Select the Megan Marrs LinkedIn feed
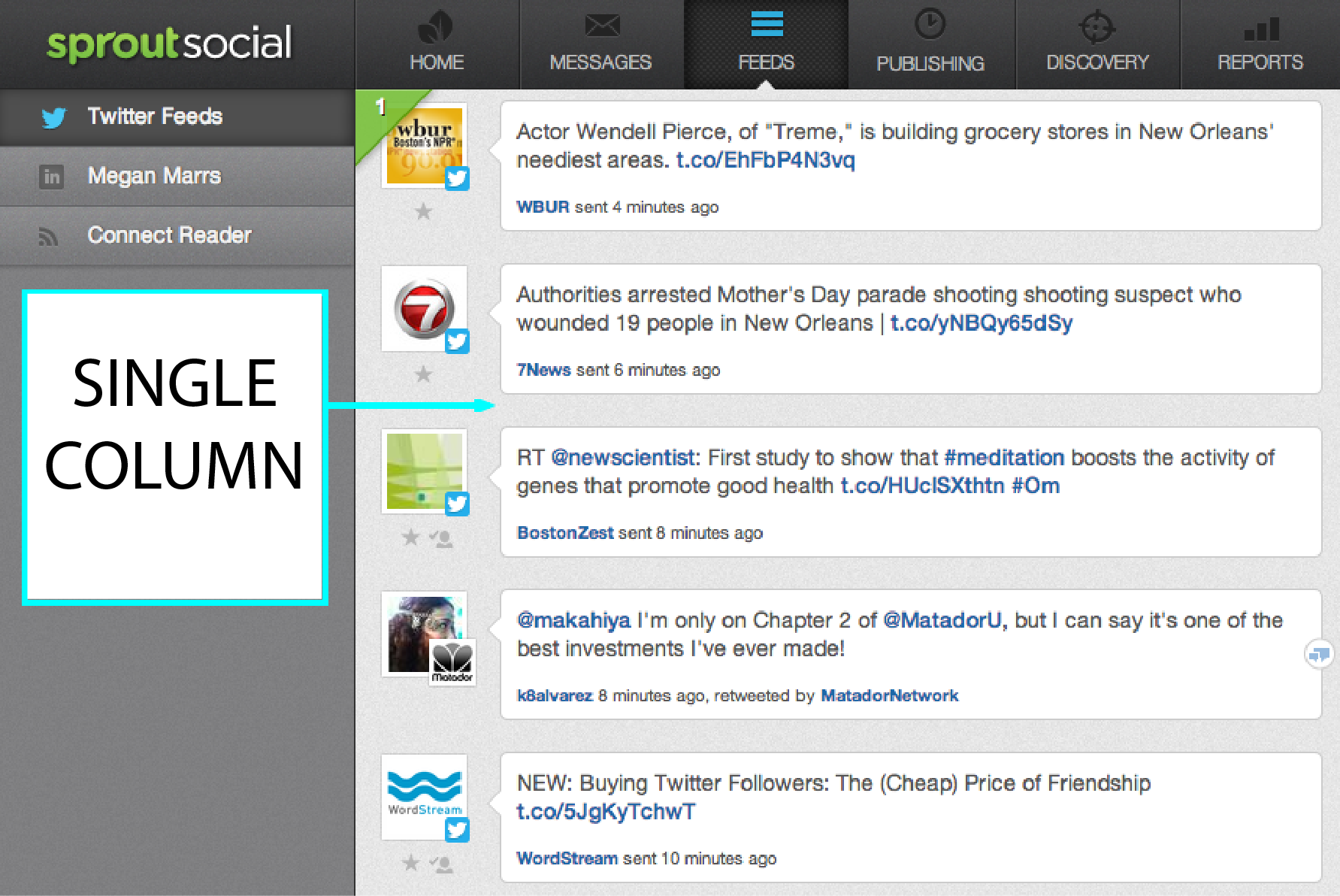This screenshot has width=1340, height=896. pyautogui.click(x=154, y=176)
